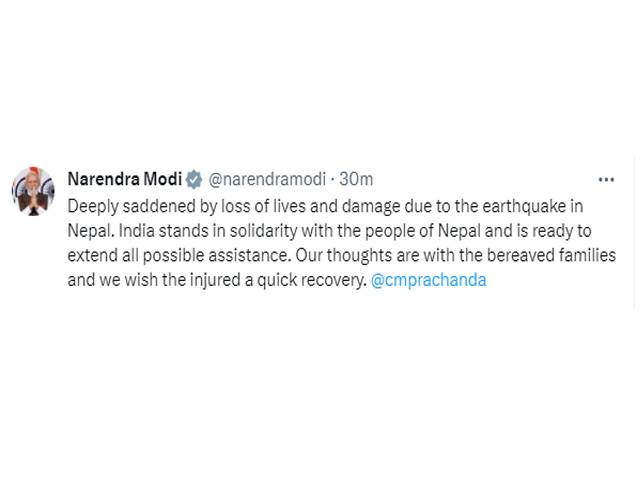Viewport: 640px width, 480px height.
Task: Click the Narendra Modi display name
Action: pos(124,179)
